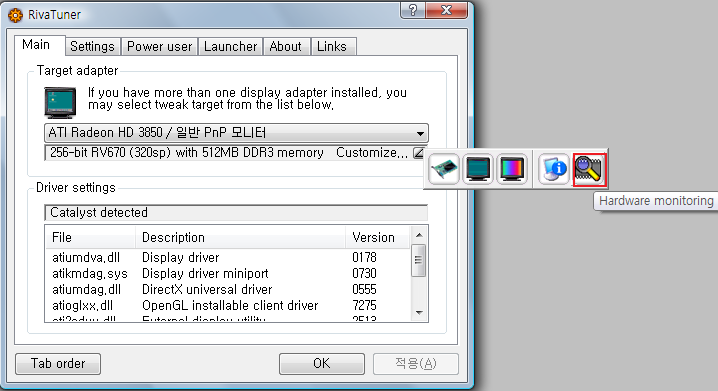Click the help question mark button
718x391 pixels.
click(413, 10)
